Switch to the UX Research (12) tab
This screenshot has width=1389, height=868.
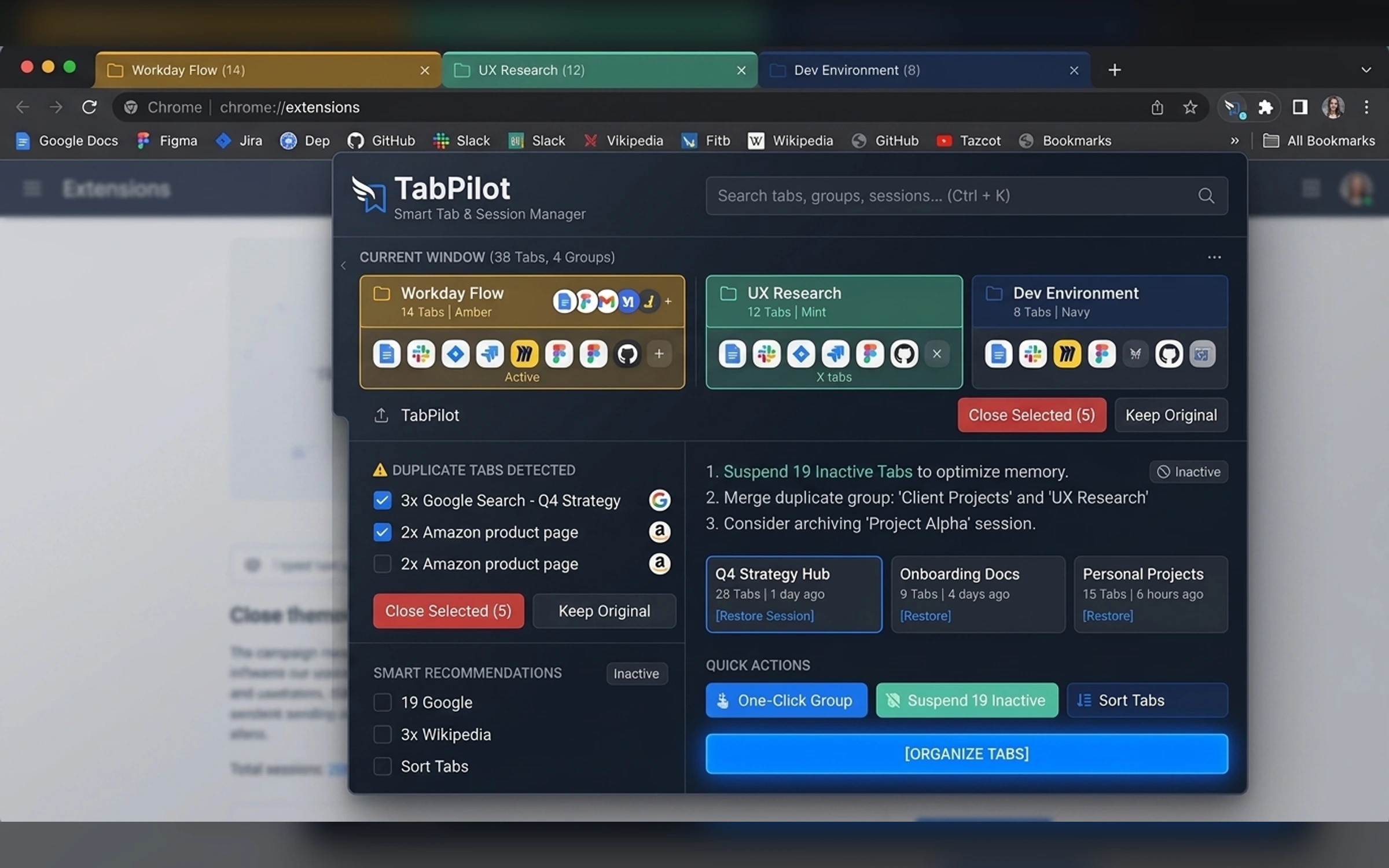tap(600, 70)
